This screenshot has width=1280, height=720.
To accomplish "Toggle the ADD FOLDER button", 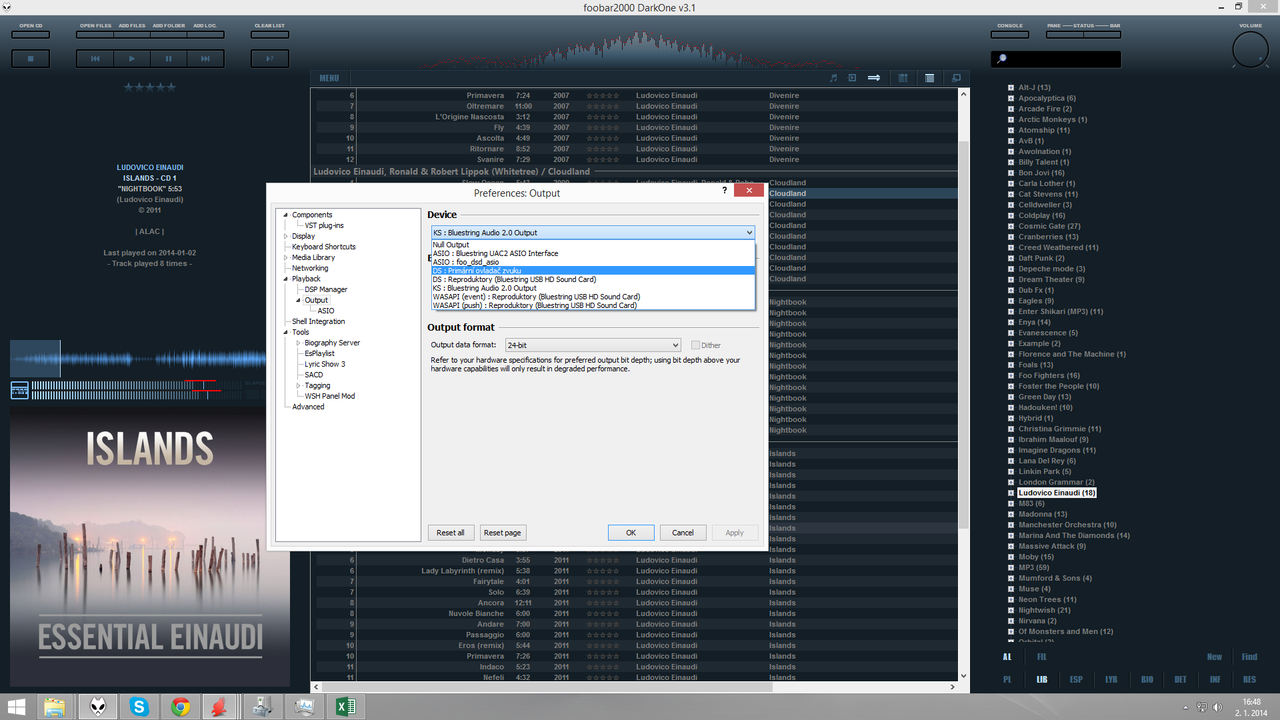I will (x=168, y=33).
